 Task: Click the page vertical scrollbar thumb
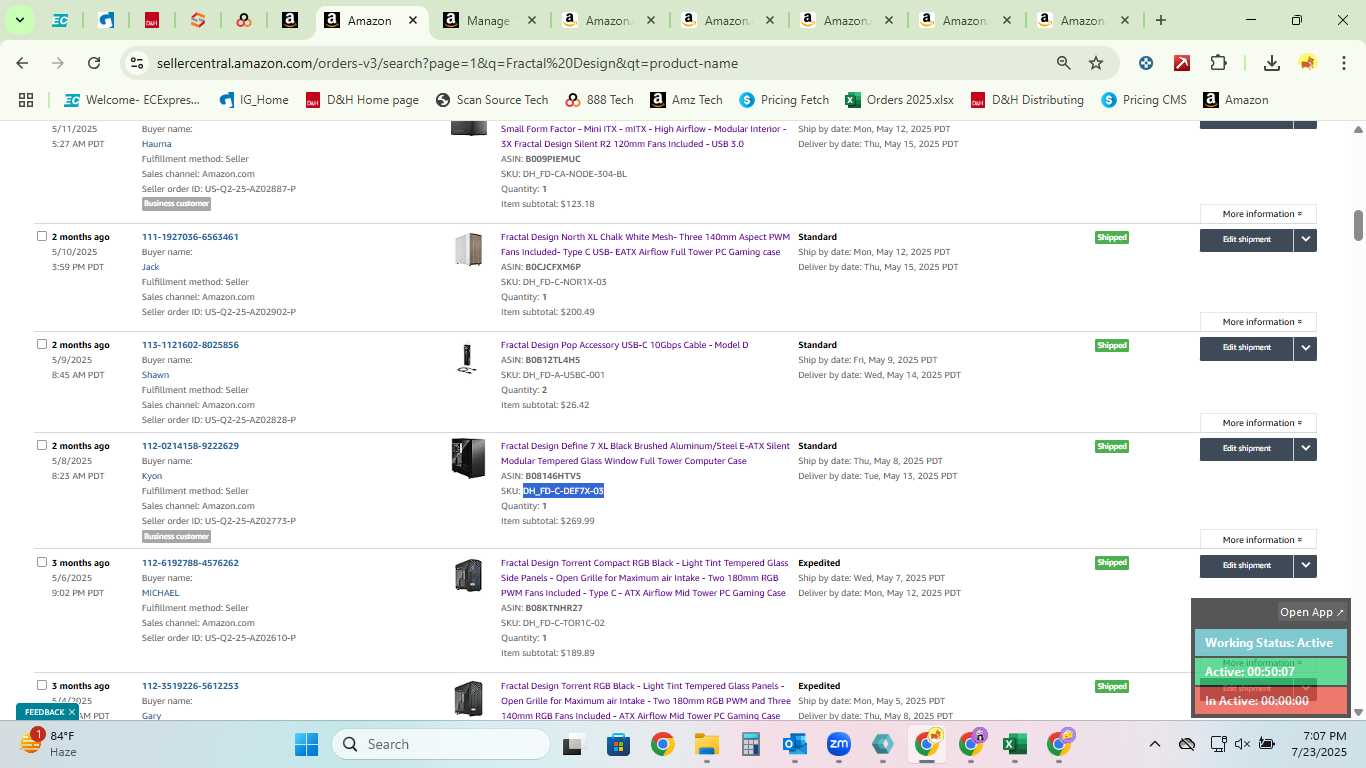click(1358, 225)
